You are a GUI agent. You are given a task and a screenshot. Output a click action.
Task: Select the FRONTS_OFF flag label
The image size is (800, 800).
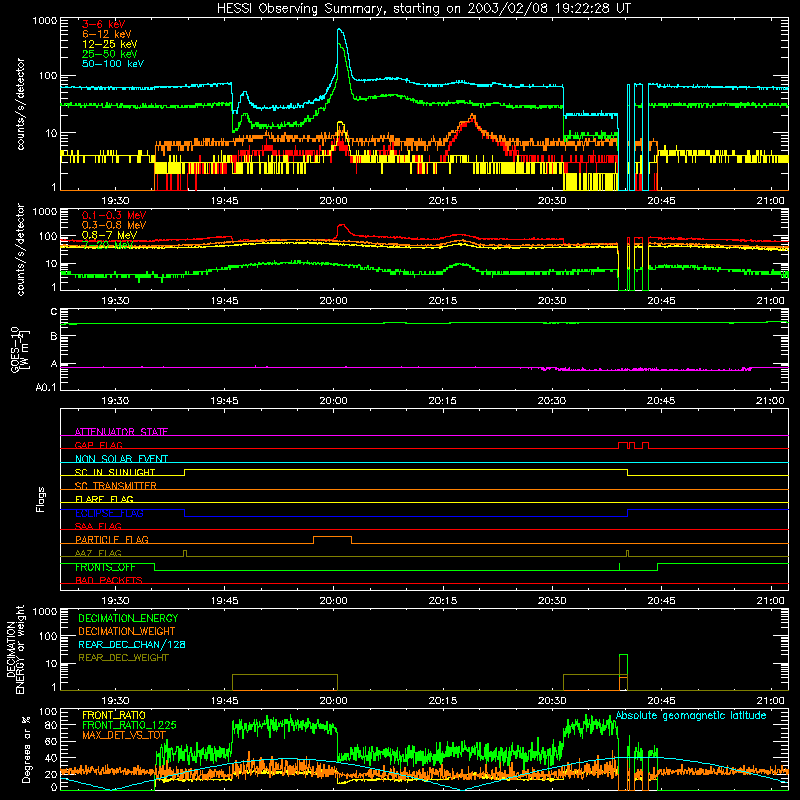[x=105, y=567]
